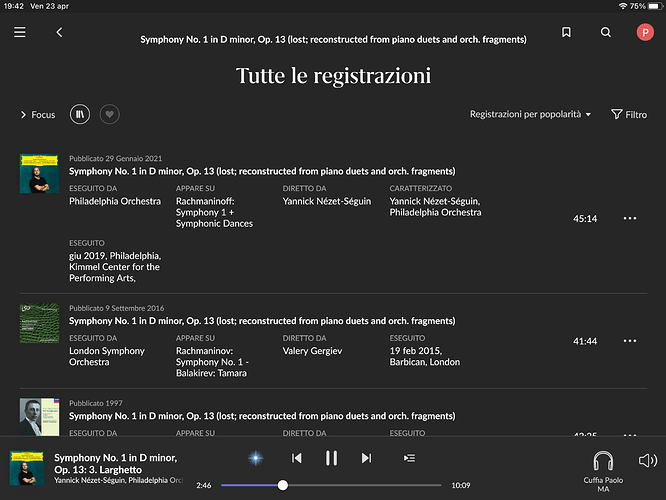The image size is (666, 500).
Task: Click the Caratterizzato artists text
Action: [435, 207]
